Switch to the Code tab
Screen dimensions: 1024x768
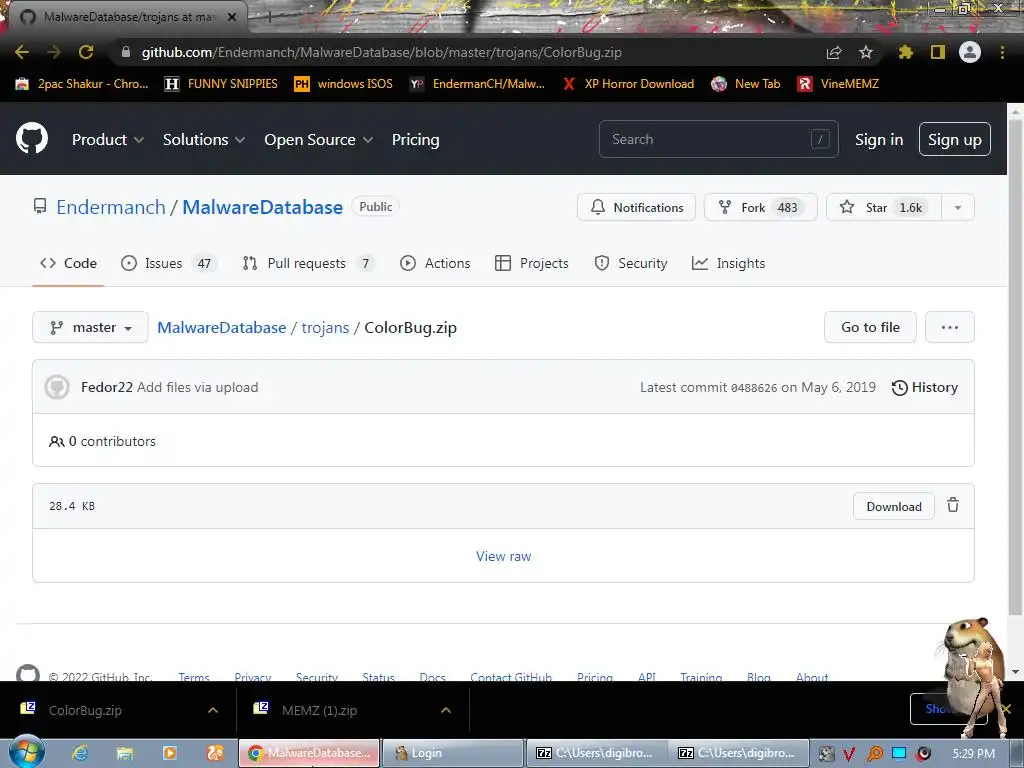coord(69,263)
